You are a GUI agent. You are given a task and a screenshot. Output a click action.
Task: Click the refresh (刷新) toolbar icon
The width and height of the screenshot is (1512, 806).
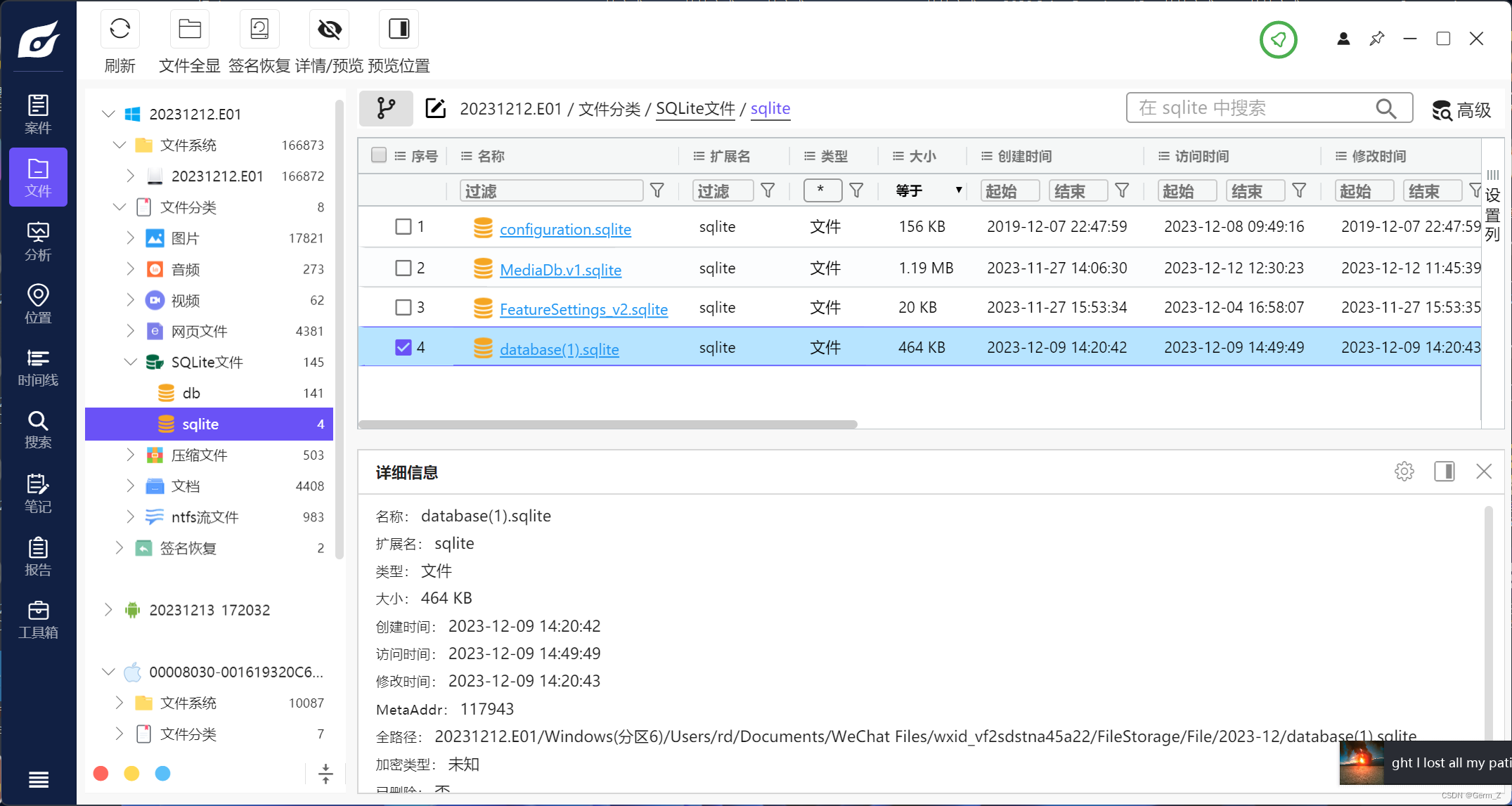119,30
